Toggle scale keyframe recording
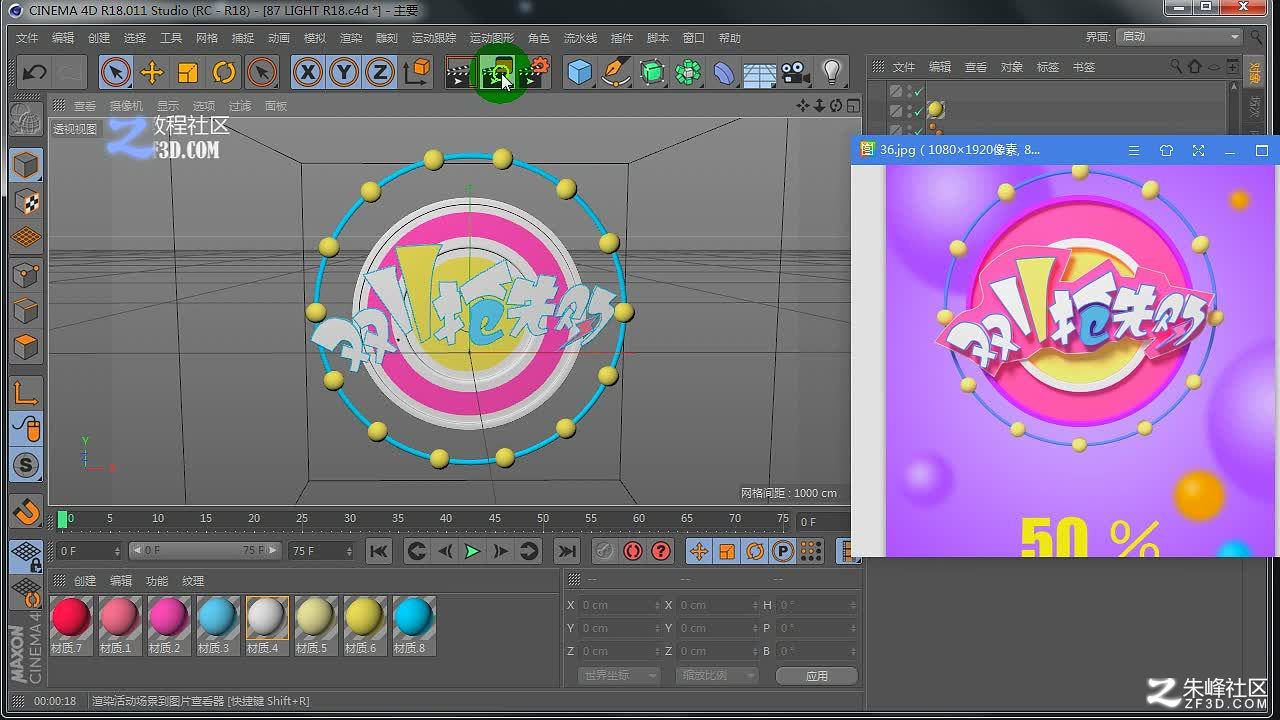Screen dimensions: 1280x720 tap(727, 551)
